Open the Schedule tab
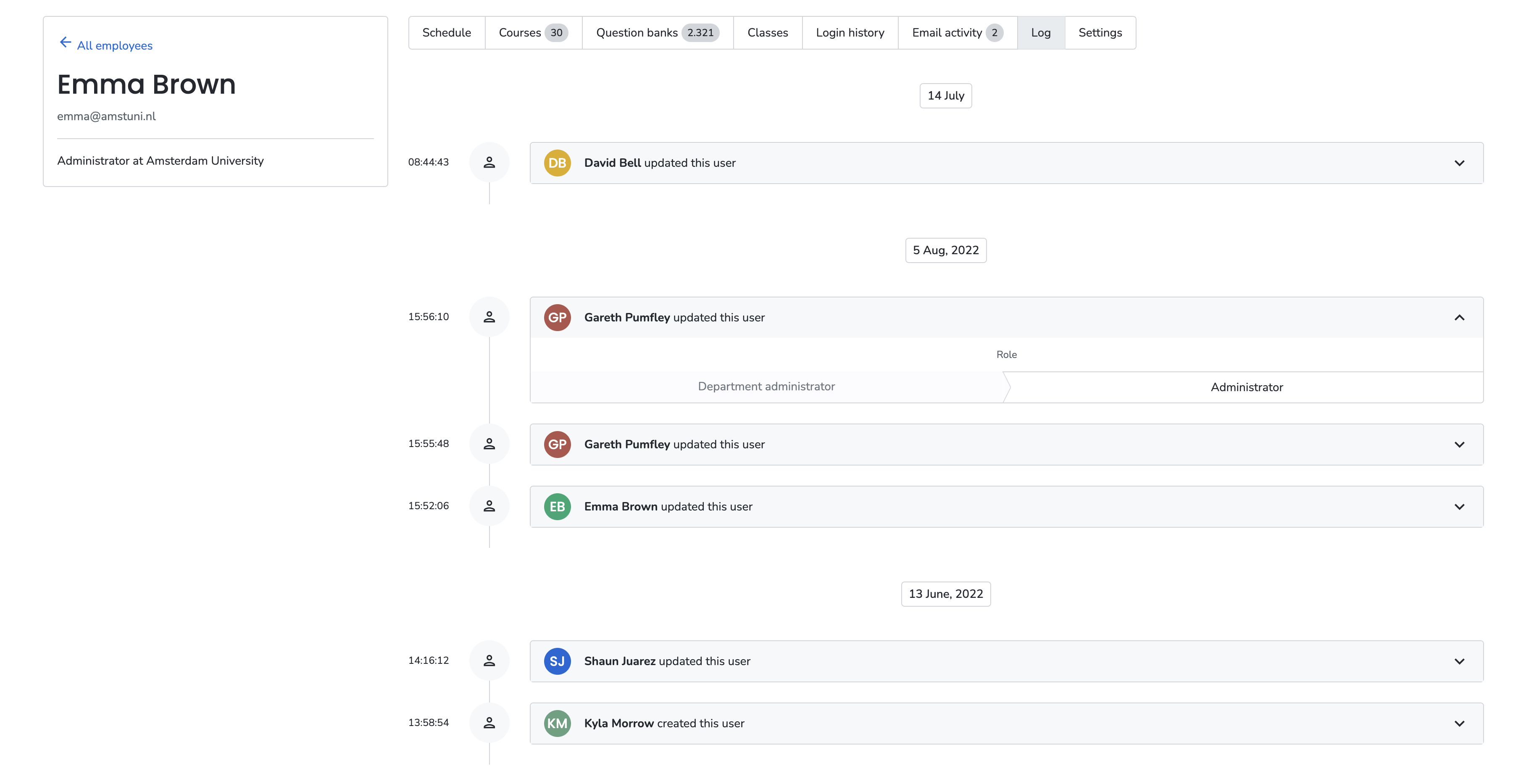The height and width of the screenshot is (784, 1526). pyautogui.click(x=447, y=33)
